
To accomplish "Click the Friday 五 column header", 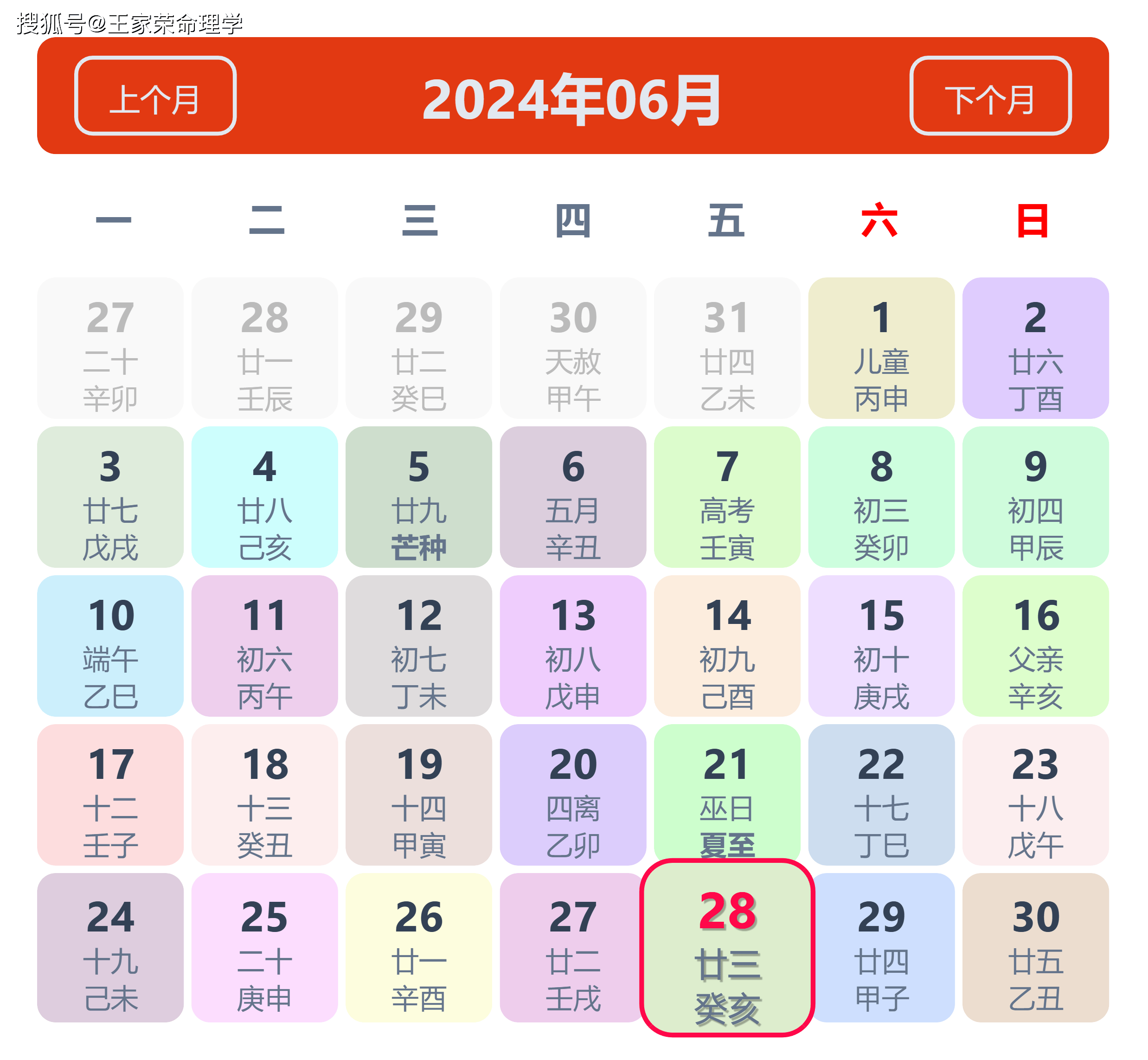I will pos(726,220).
